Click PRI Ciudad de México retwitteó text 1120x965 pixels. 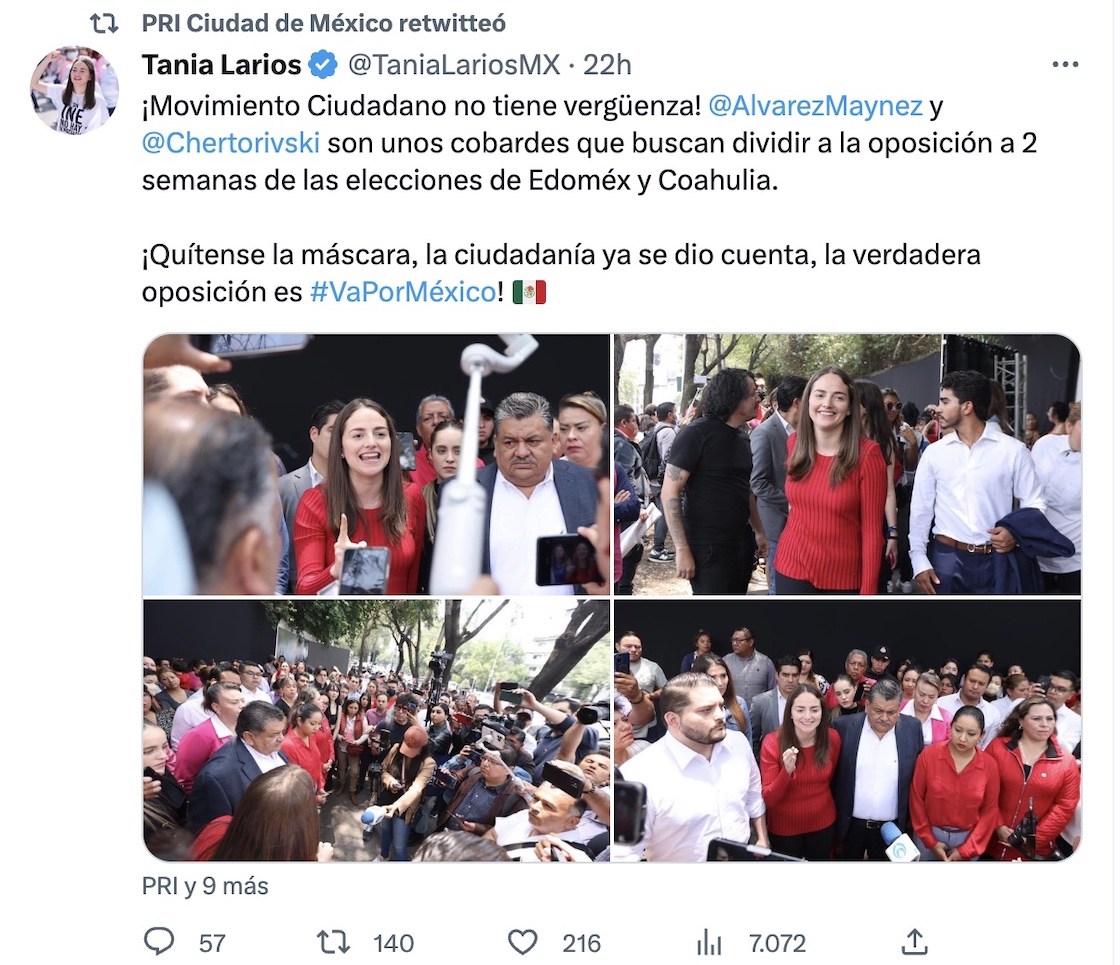point(324,24)
